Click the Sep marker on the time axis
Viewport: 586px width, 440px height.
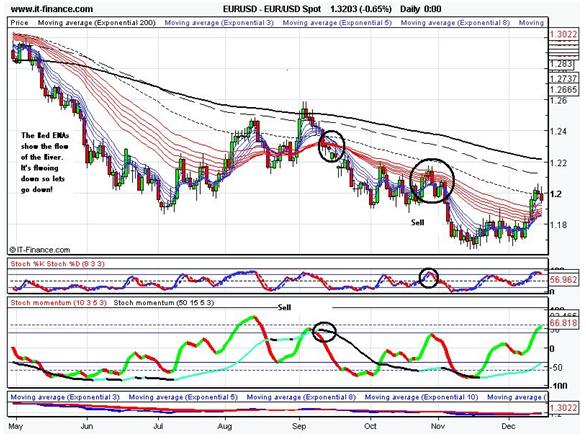click(x=299, y=427)
